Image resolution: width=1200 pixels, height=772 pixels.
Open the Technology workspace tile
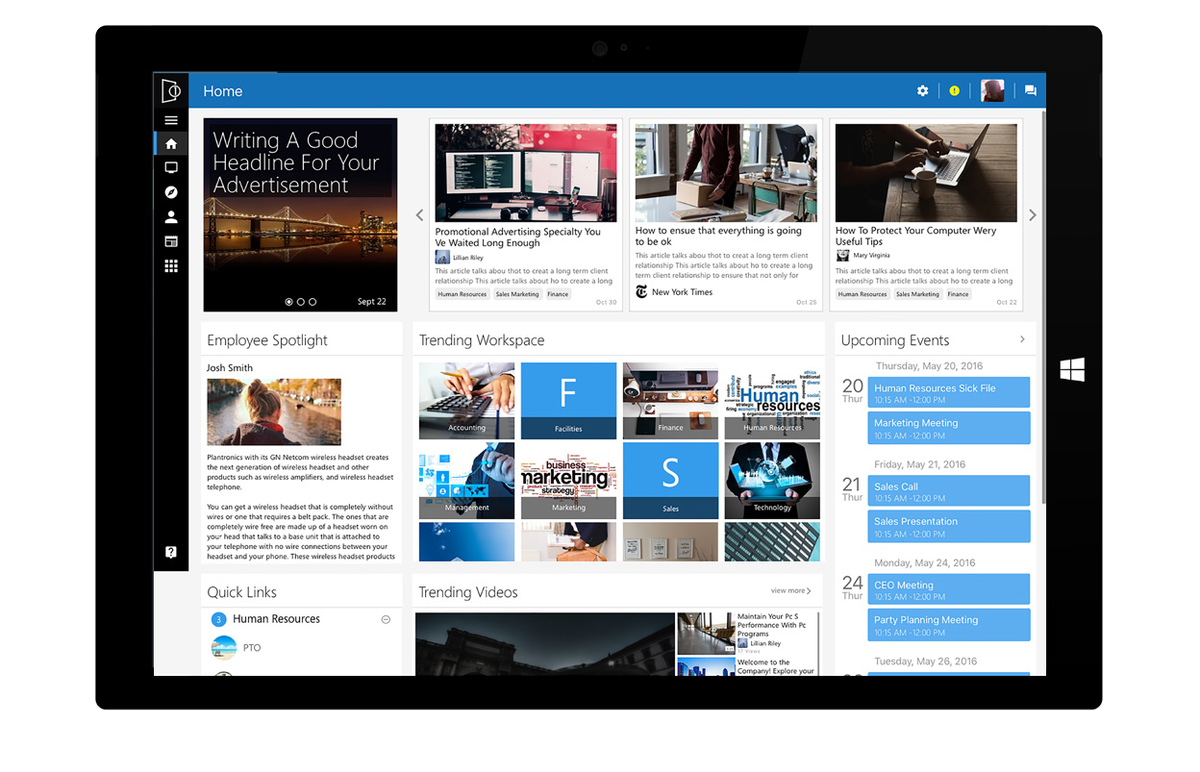772,480
